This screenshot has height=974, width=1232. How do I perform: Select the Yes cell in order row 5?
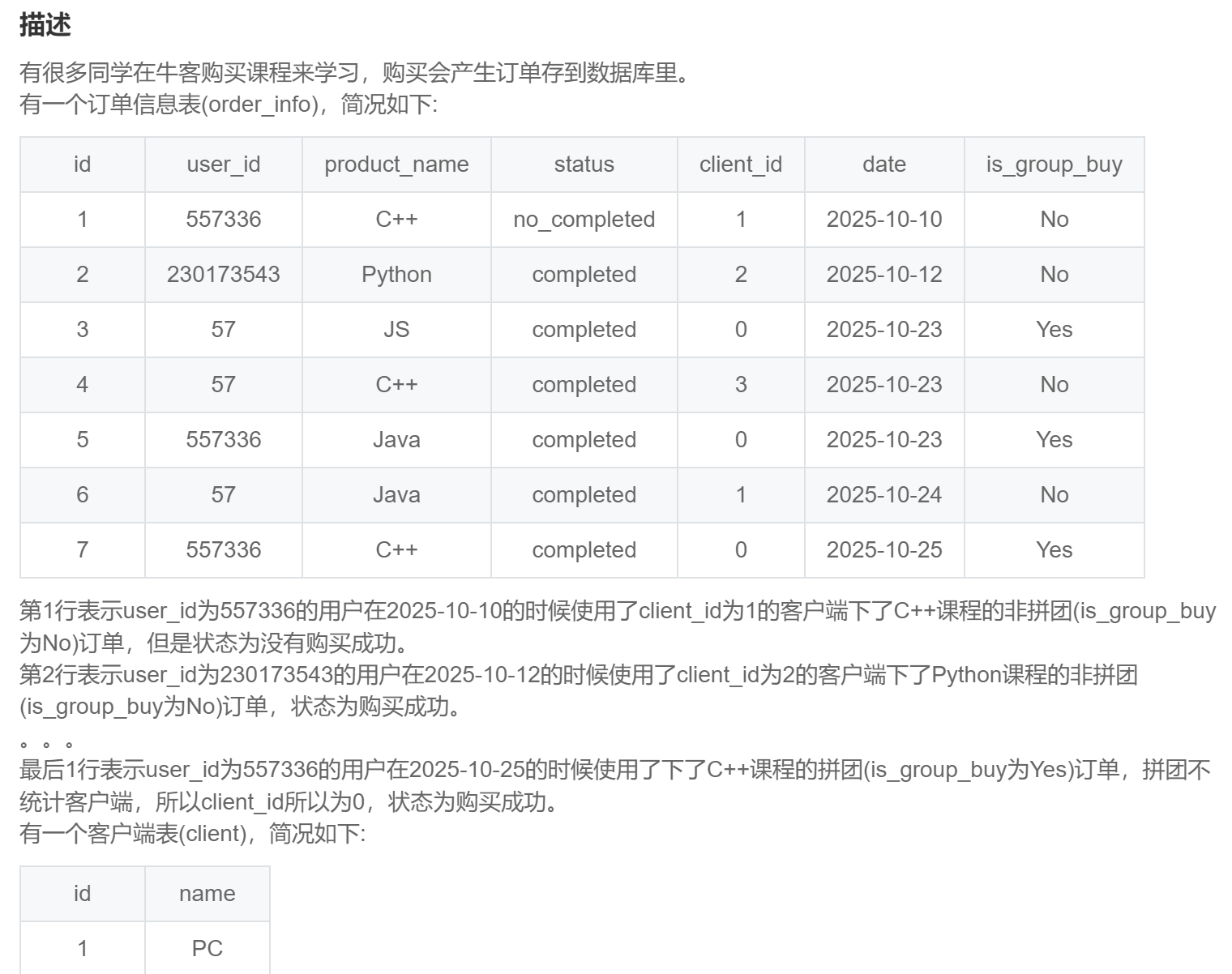click(x=1054, y=440)
